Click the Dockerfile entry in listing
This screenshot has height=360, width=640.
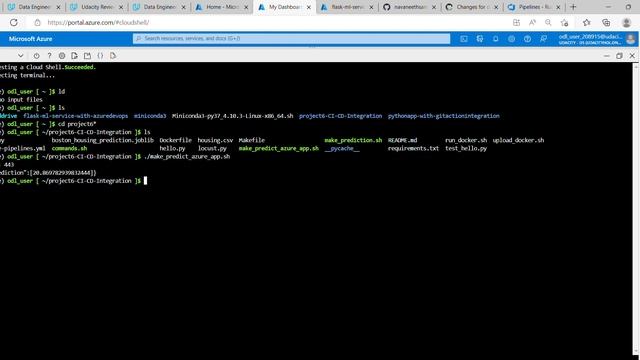click(176, 140)
